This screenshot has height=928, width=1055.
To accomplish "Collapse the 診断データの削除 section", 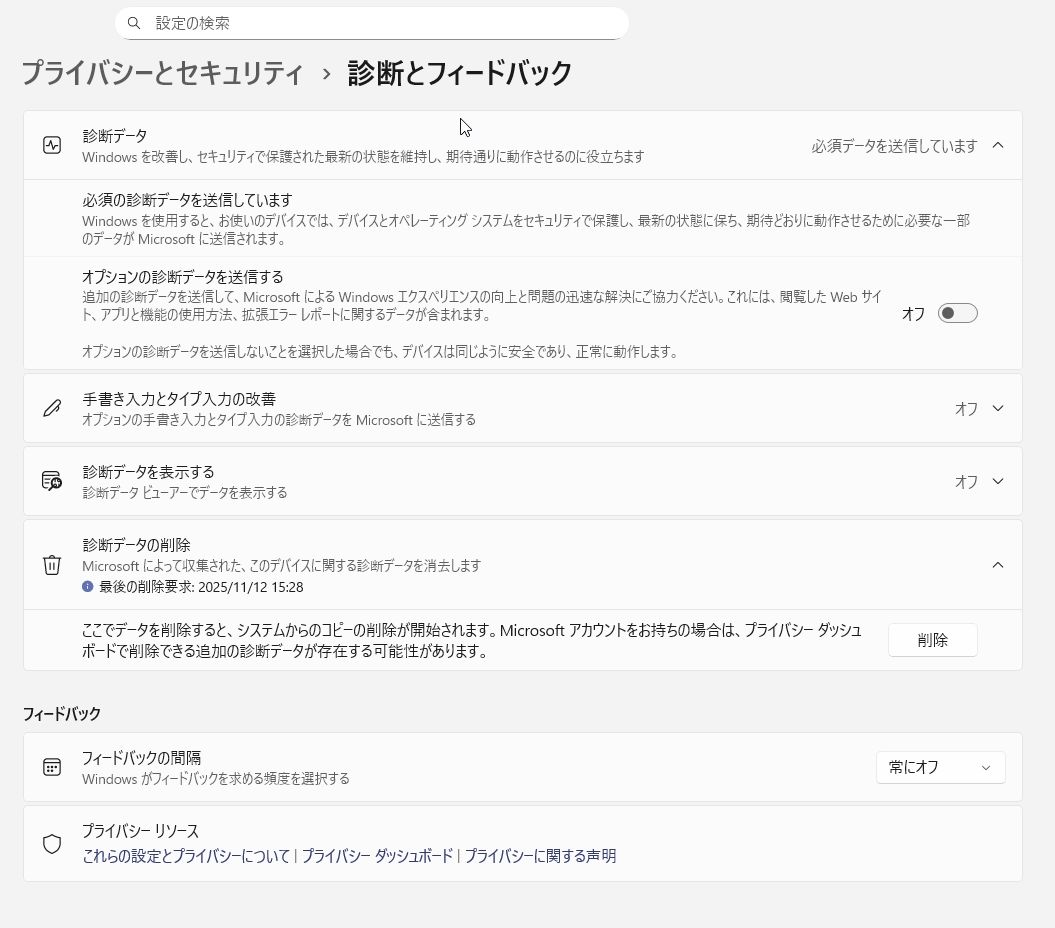I will (997, 565).
